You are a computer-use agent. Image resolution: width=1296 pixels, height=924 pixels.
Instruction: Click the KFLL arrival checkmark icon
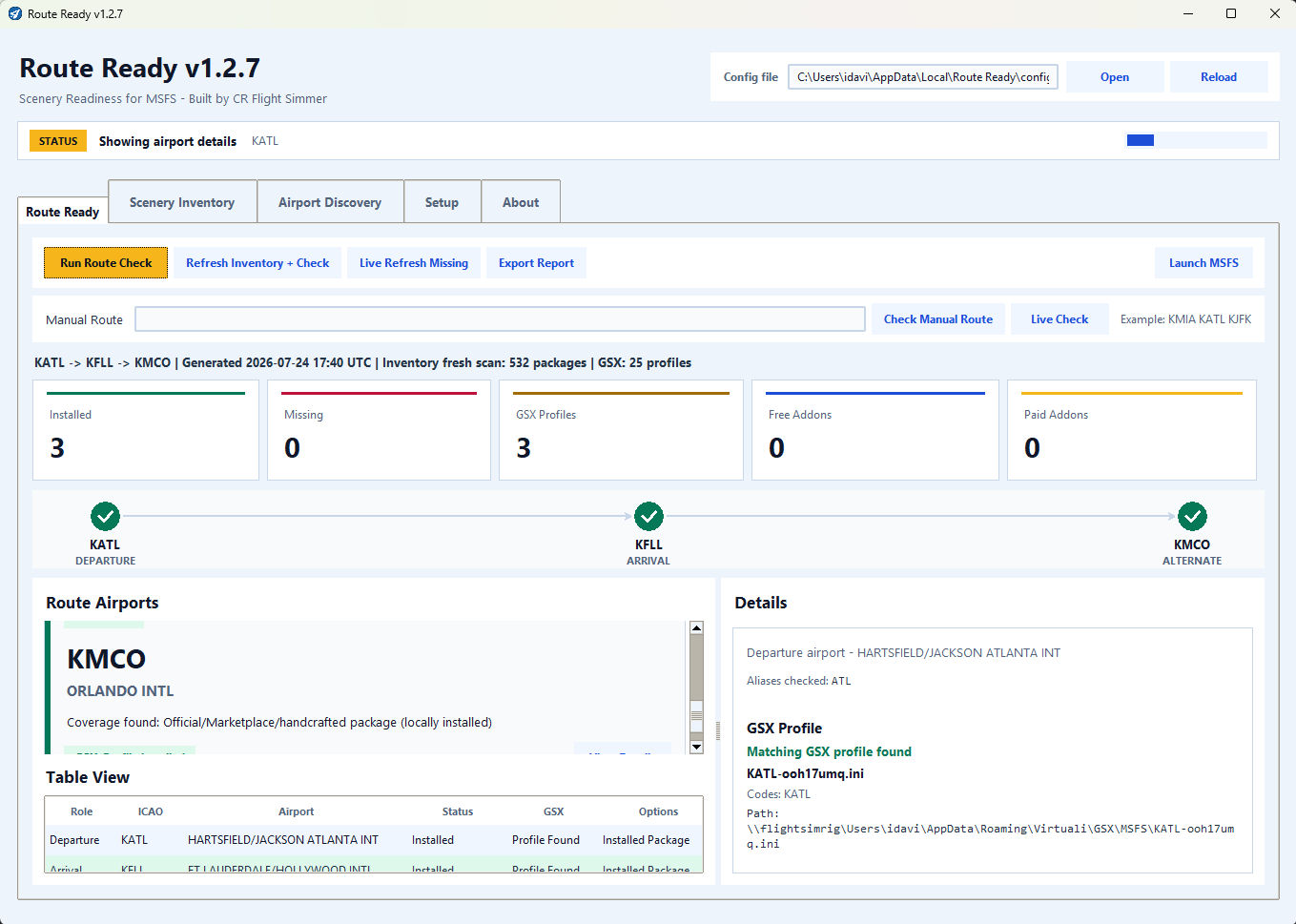pyautogui.click(x=648, y=517)
